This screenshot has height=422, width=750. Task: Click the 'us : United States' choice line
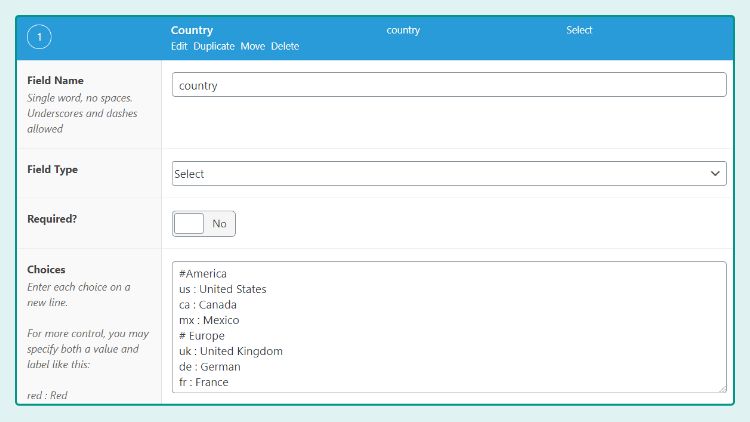223,289
